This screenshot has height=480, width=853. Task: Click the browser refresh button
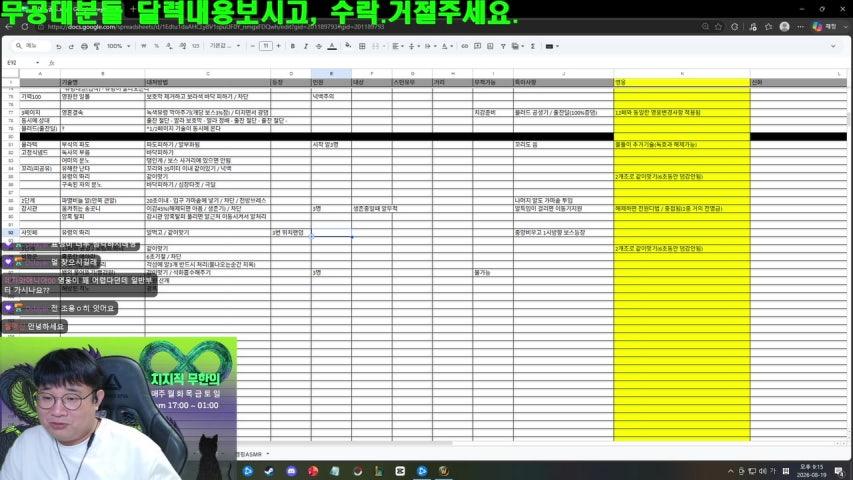coord(25,26)
